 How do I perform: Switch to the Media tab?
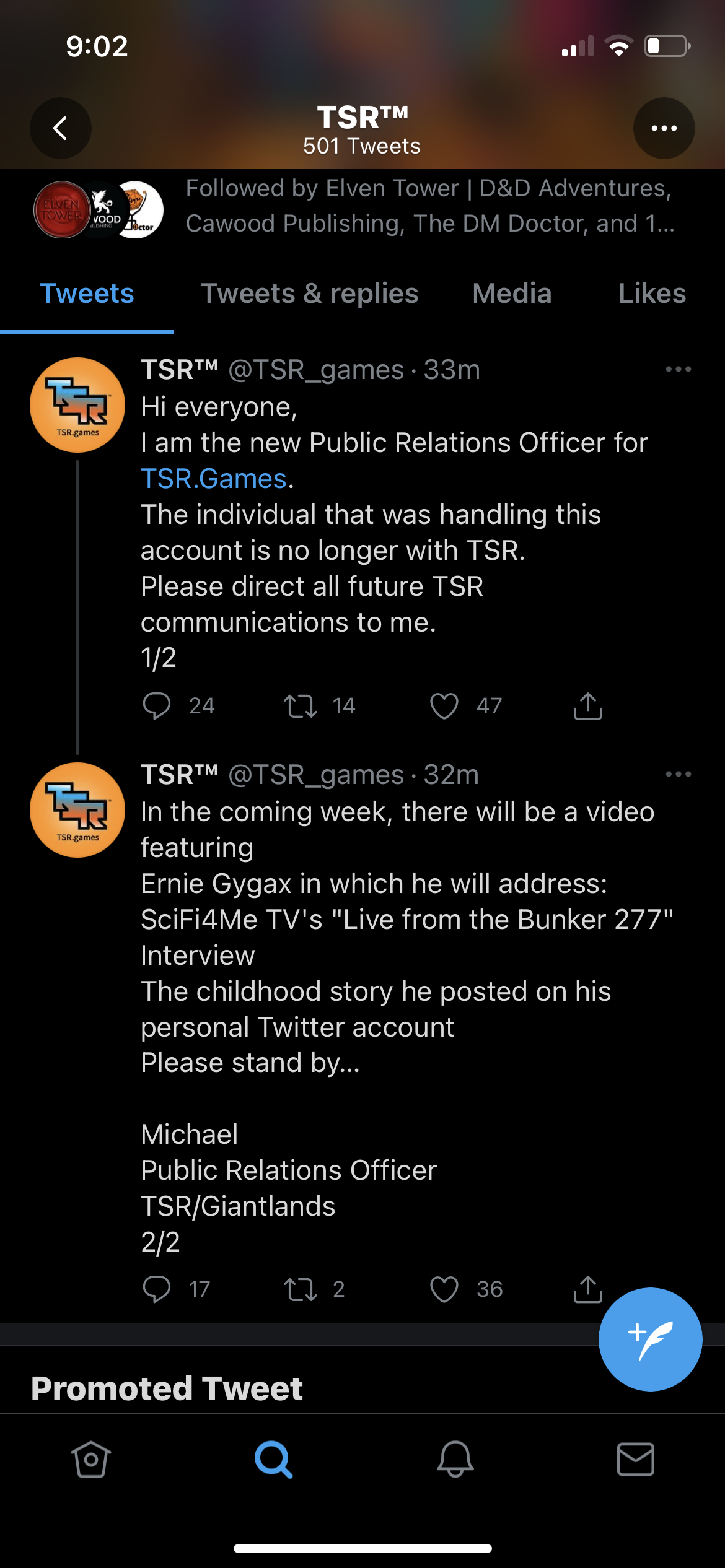coord(512,294)
